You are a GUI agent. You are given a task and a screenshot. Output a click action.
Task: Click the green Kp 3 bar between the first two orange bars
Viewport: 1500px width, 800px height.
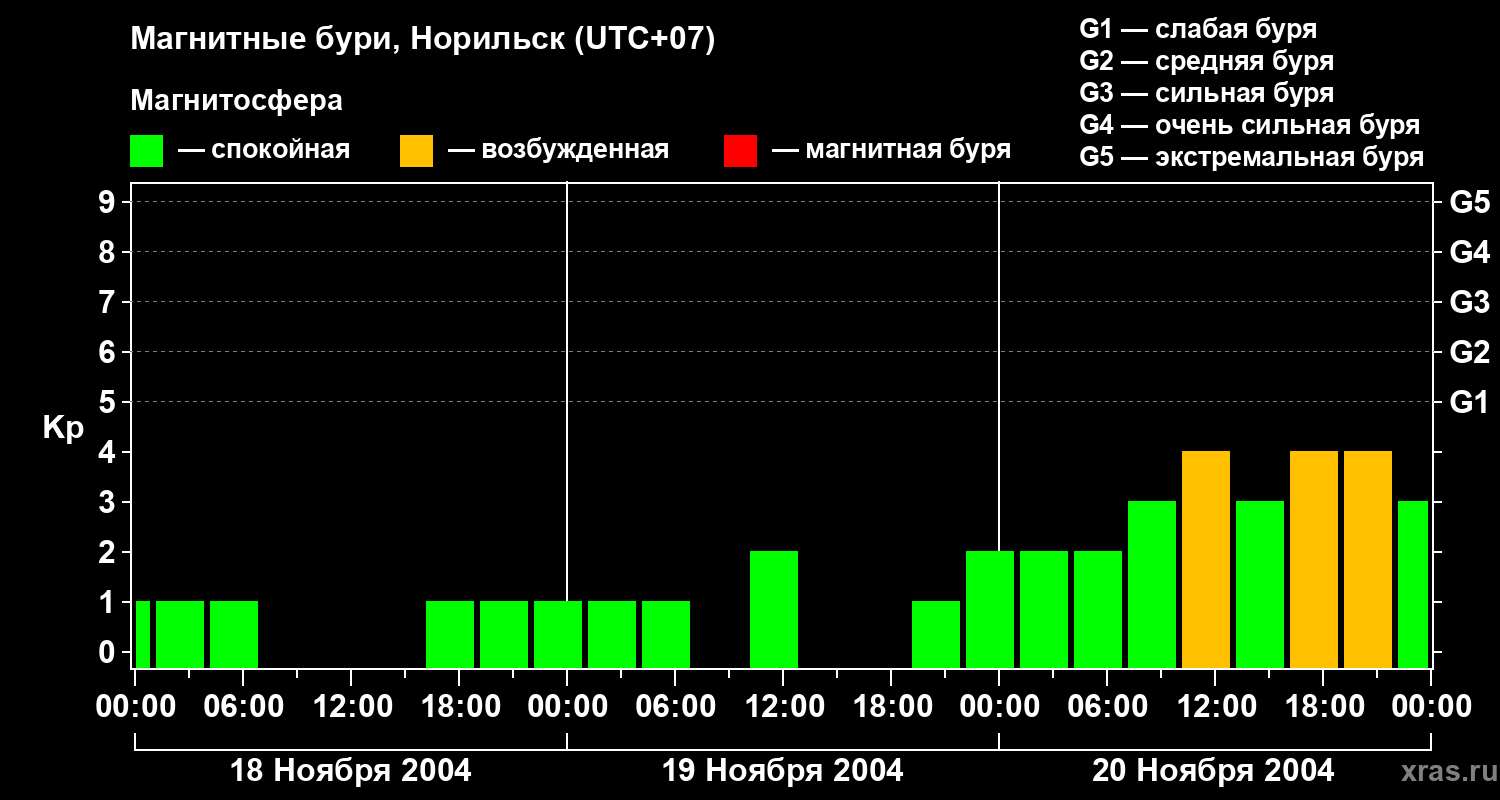pos(1260,584)
